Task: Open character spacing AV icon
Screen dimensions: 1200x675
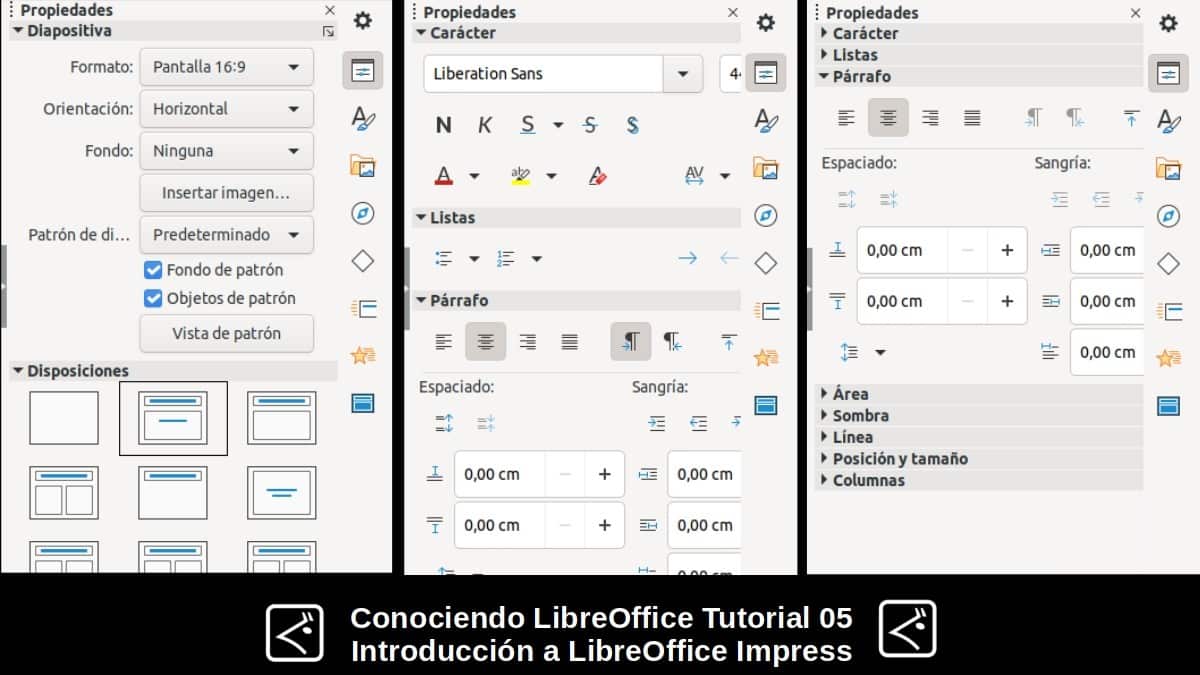Action: click(x=694, y=176)
